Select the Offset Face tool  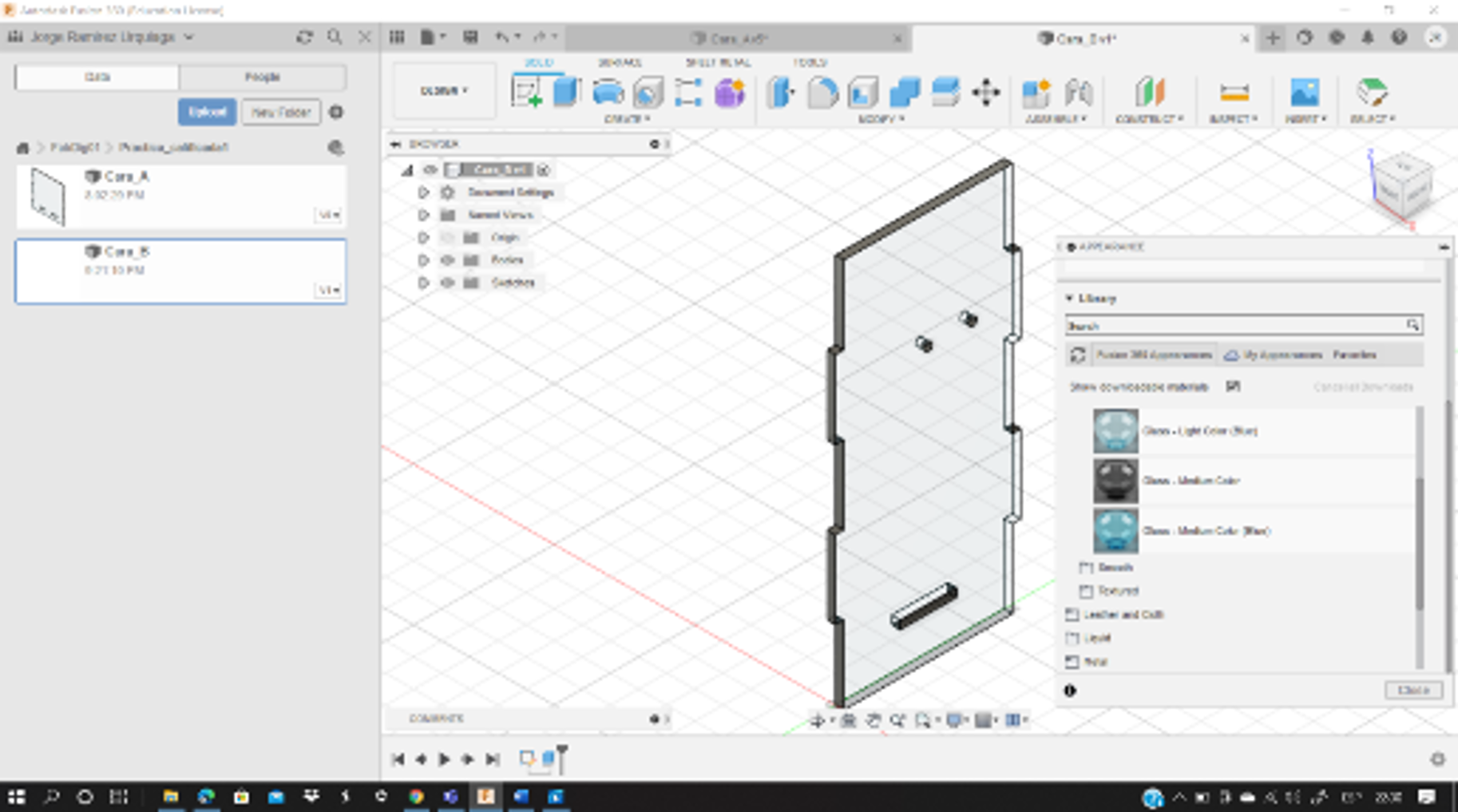pyautogui.click(x=945, y=92)
